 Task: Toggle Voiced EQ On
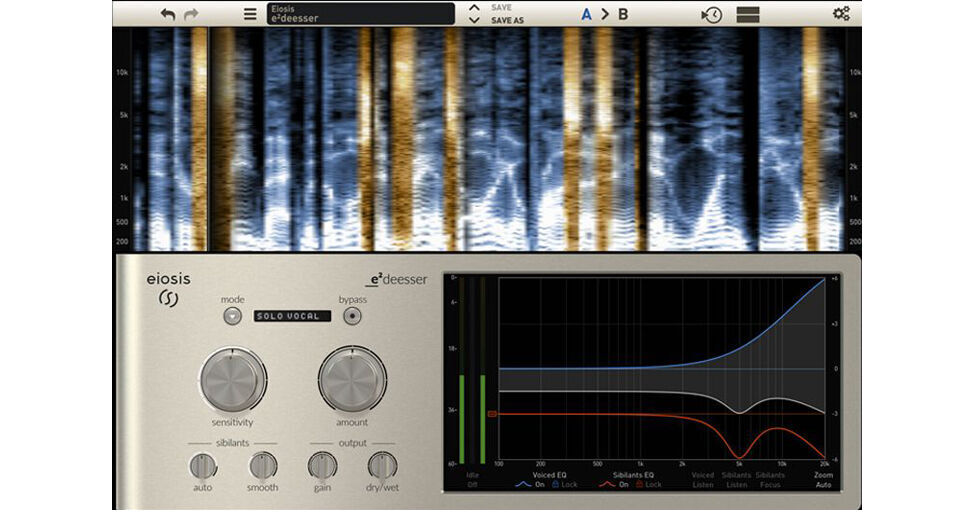pos(540,485)
